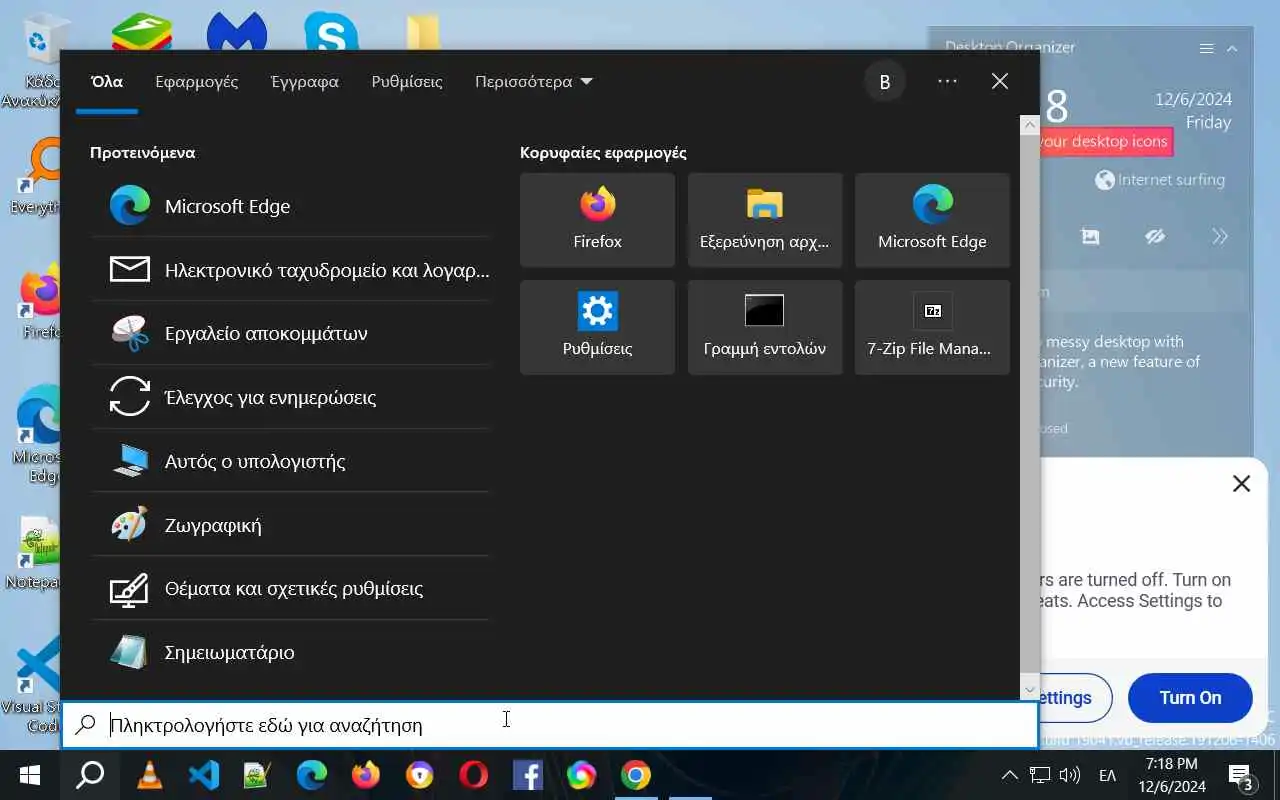
Task: Collapse the Desktop Organizer panel chevron
Action: 1232,48
